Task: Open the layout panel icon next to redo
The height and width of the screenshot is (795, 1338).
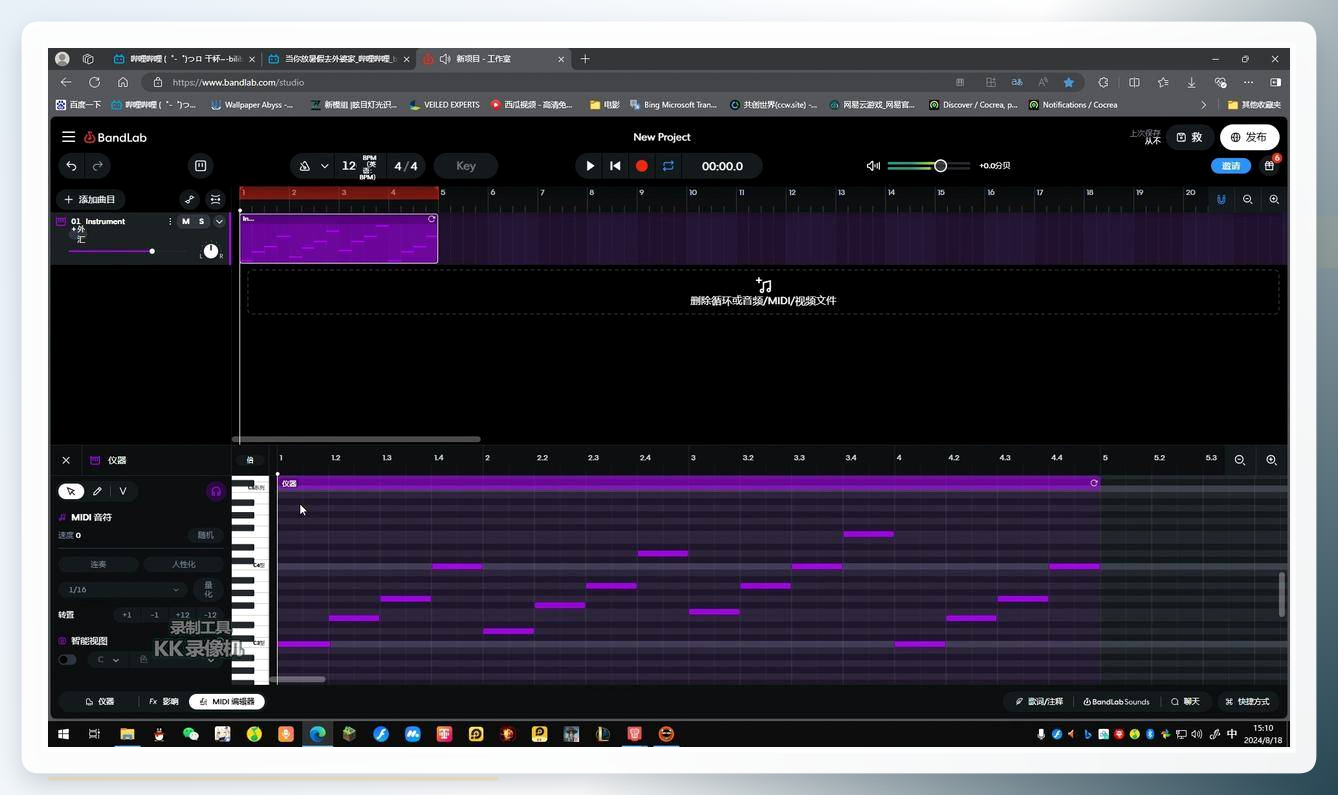Action: click(x=200, y=166)
